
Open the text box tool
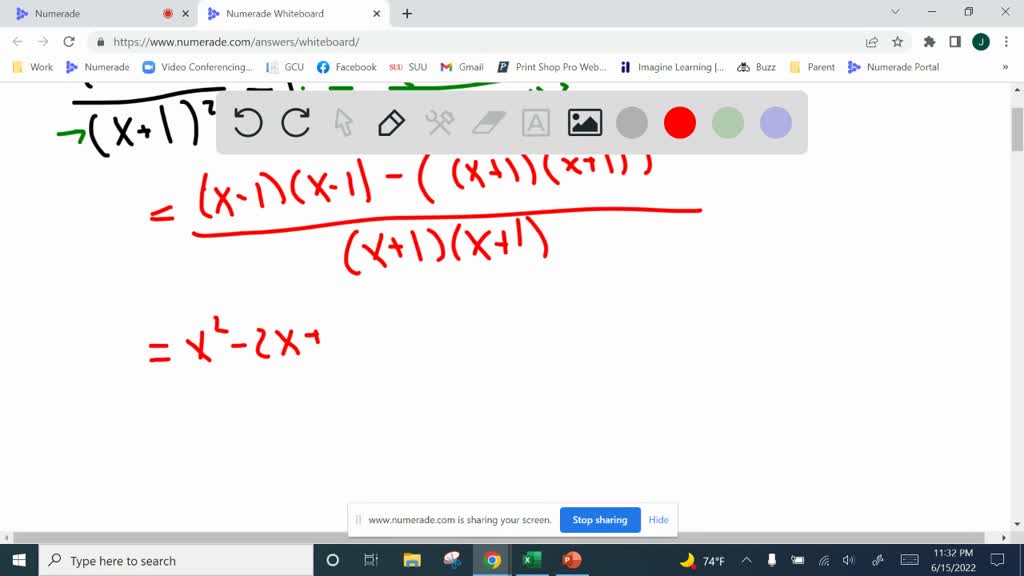click(x=536, y=122)
